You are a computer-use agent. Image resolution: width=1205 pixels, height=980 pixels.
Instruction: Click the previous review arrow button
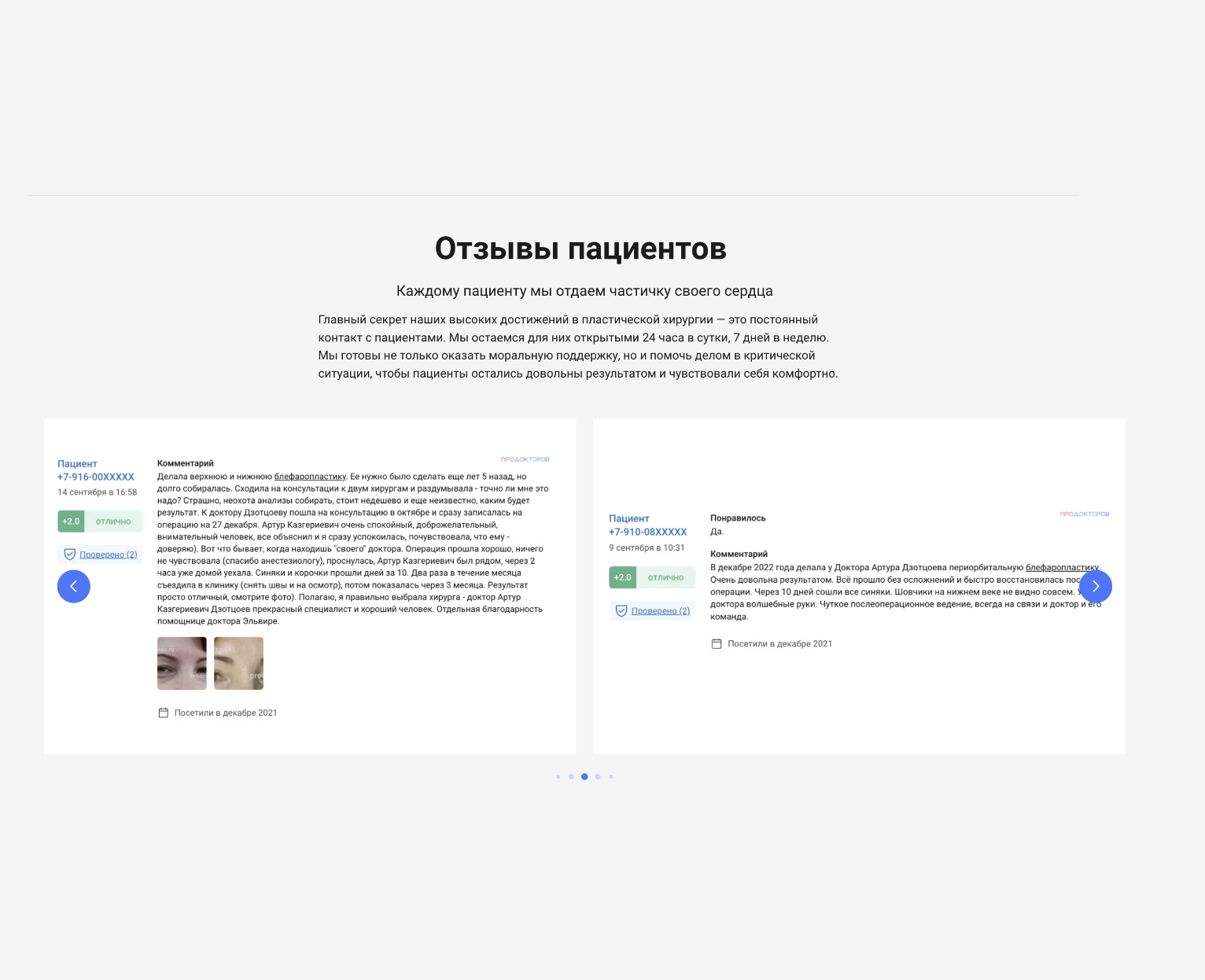(x=74, y=586)
